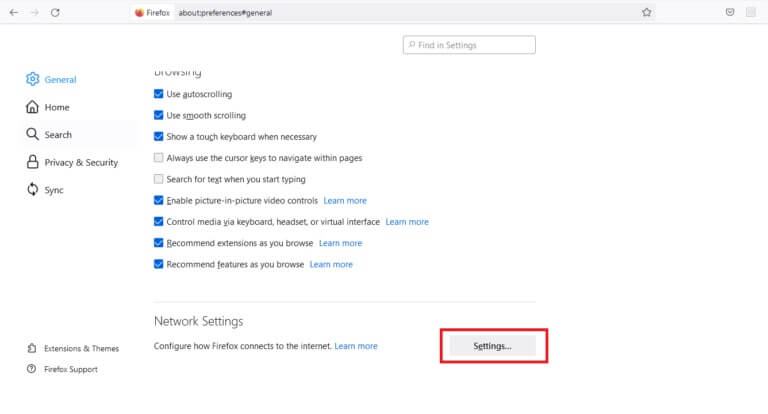The width and height of the screenshot is (768, 414).
Task: Disable Show a touch keyboard when necessary
Action: 158,136
